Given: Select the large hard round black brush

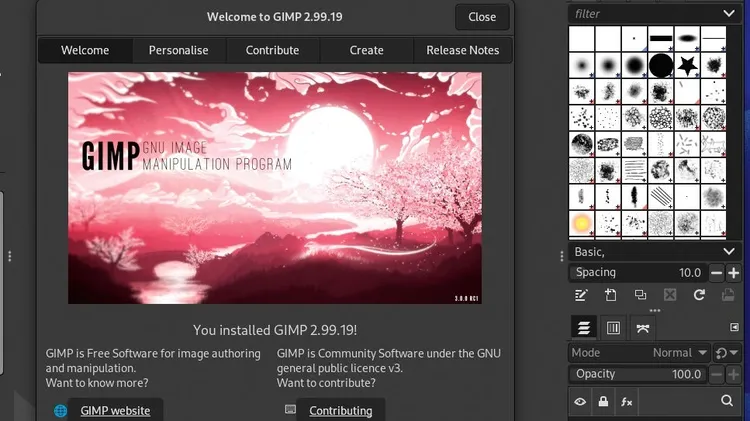Looking at the screenshot, I should [661, 65].
